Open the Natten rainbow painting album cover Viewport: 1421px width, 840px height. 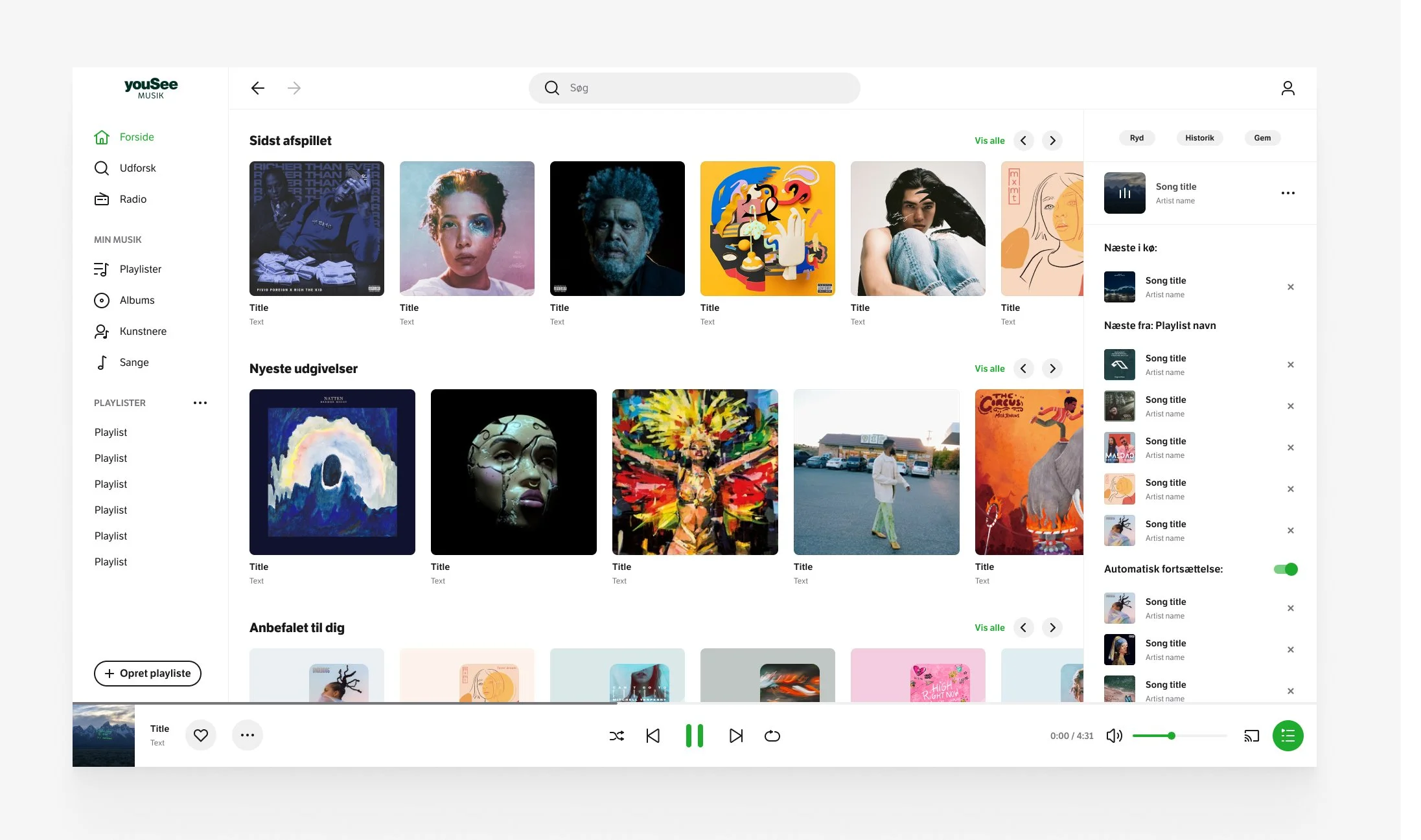point(332,472)
